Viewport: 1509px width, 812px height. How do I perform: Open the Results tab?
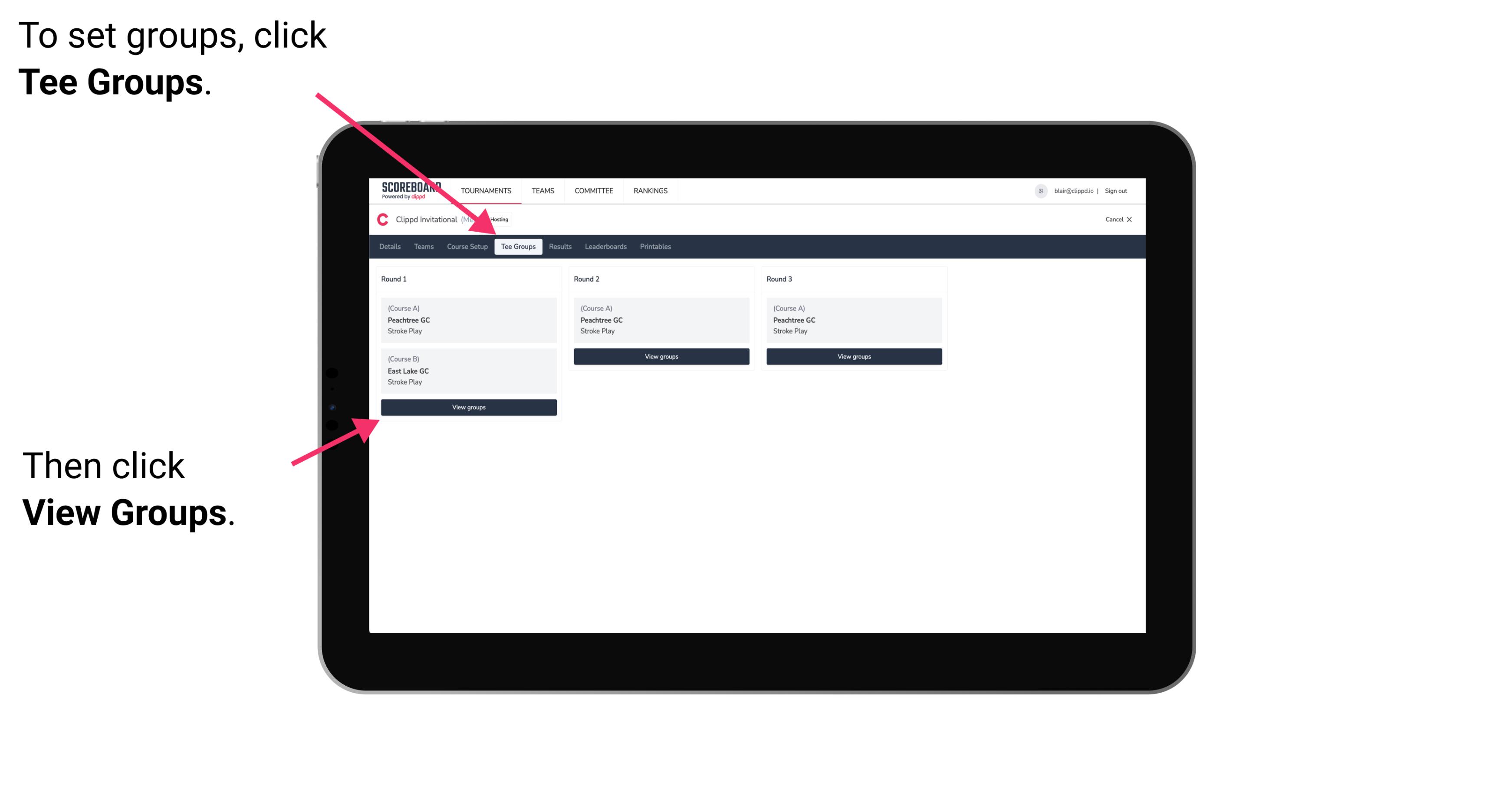[x=558, y=247]
